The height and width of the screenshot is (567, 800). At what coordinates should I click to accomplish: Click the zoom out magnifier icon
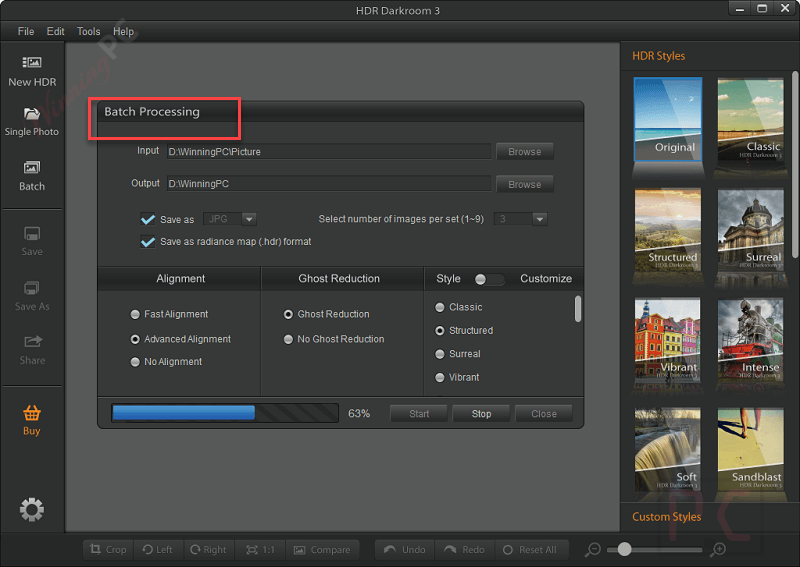pos(593,550)
